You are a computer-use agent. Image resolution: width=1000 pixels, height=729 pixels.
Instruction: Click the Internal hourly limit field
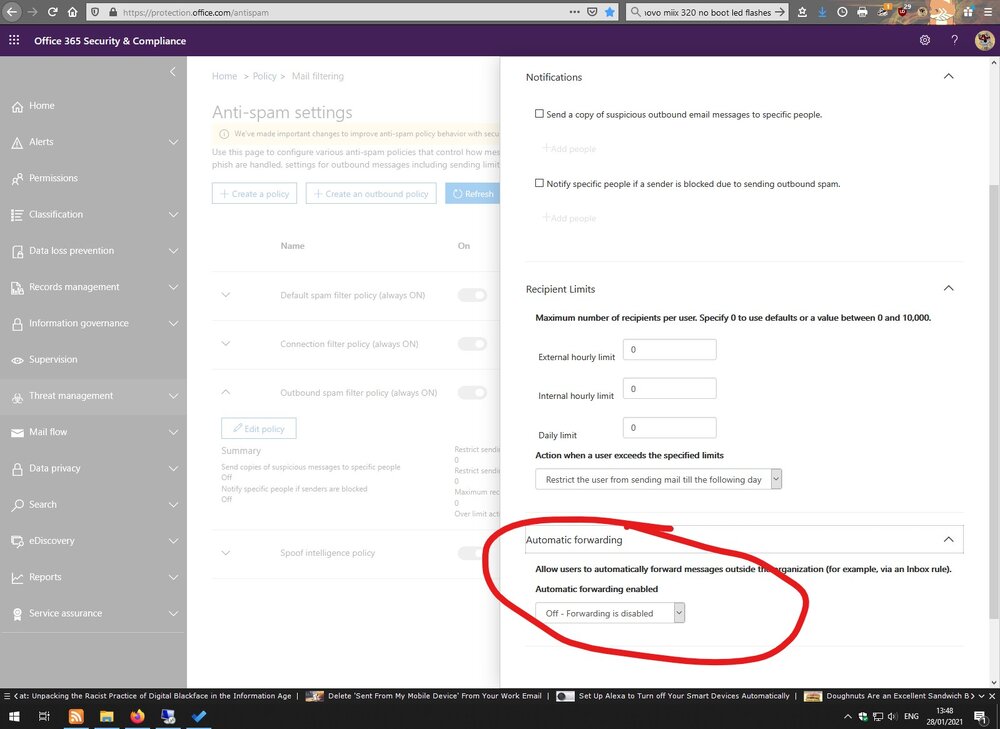point(670,388)
